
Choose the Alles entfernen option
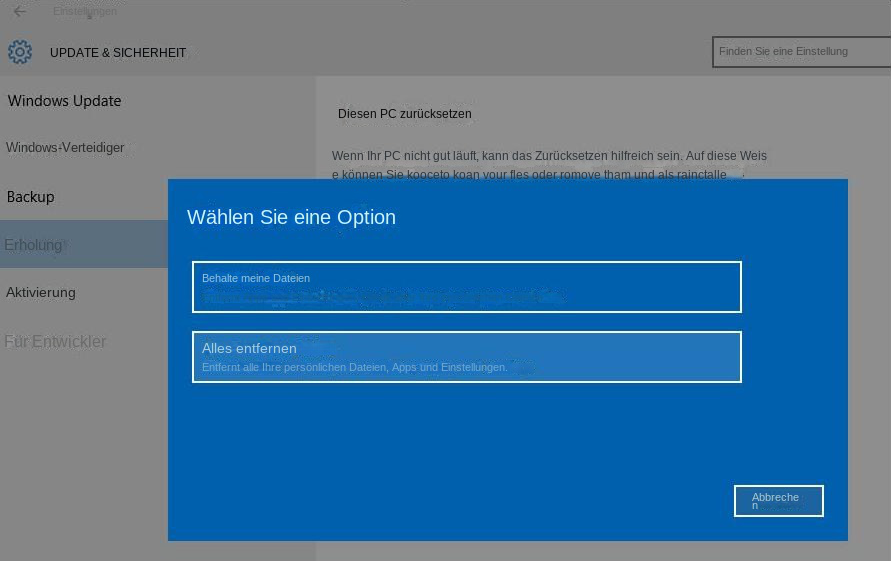467,357
